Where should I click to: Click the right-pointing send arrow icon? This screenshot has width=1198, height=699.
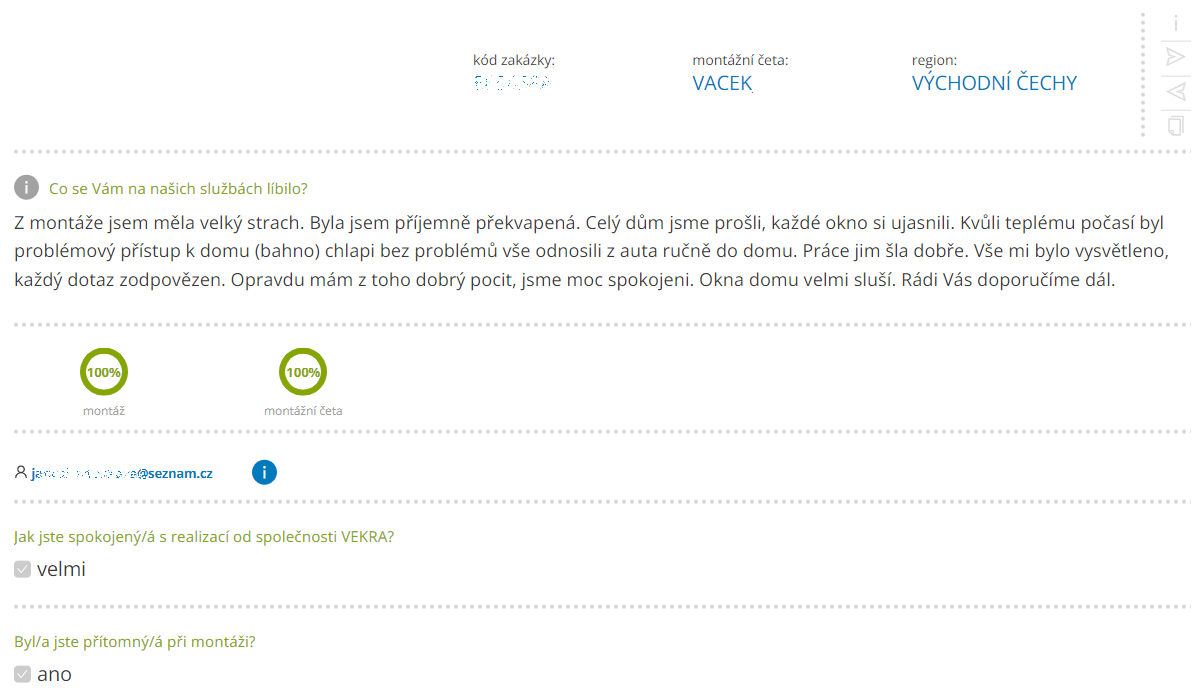pyautogui.click(x=1175, y=57)
